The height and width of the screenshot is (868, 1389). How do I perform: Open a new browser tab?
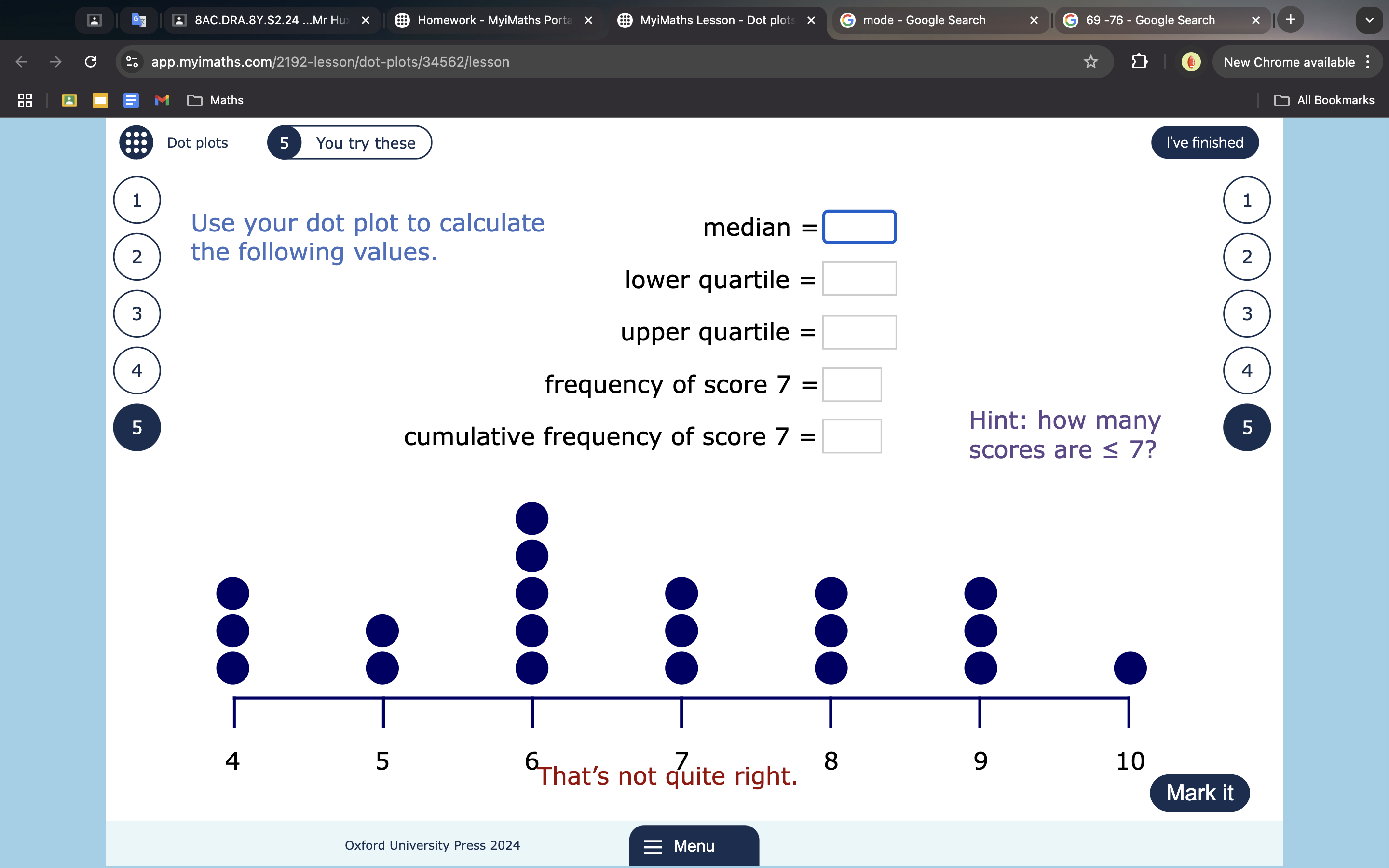[x=1290, y=19]
